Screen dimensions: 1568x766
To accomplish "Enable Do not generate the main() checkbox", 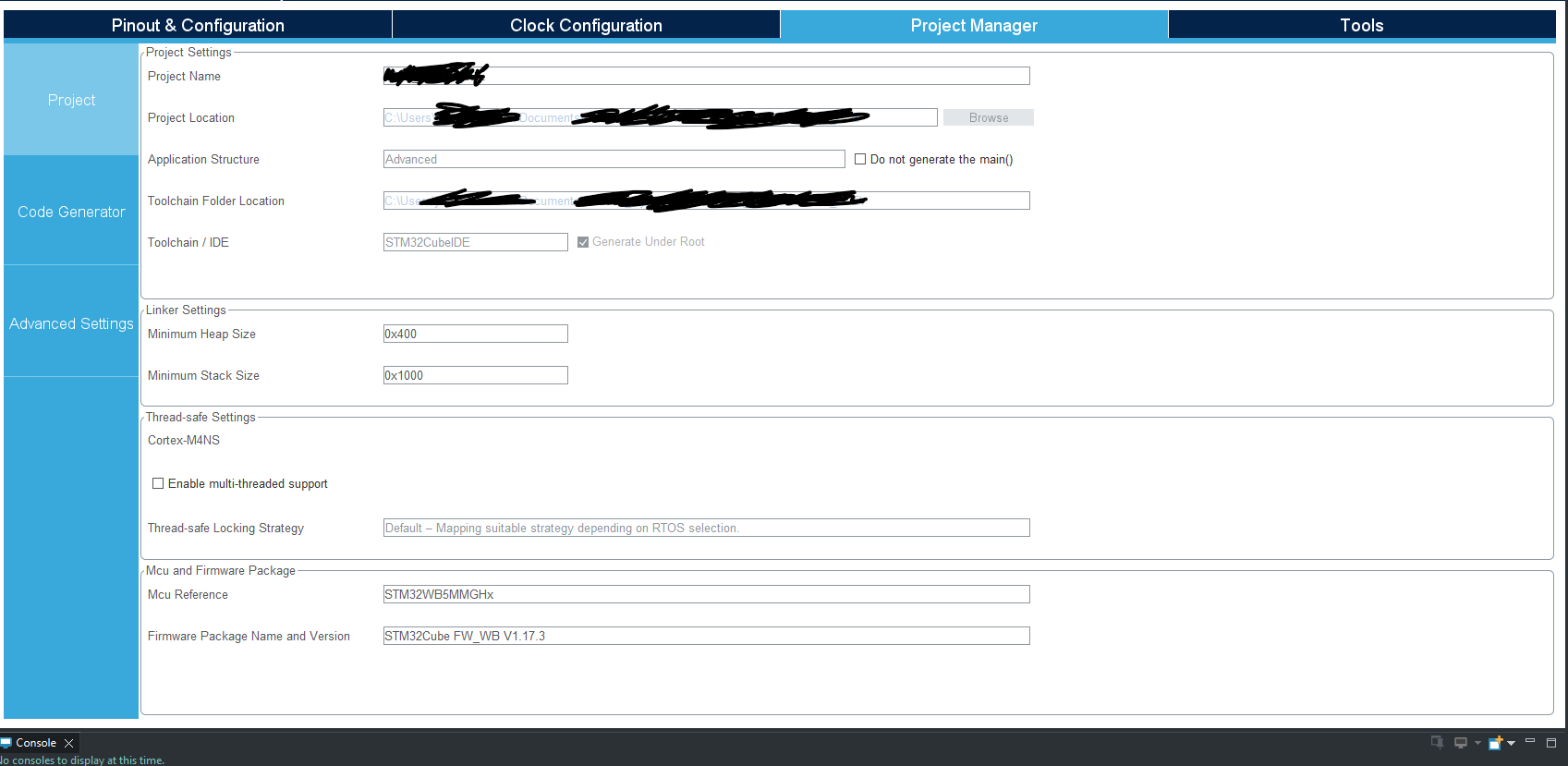I will click(x=860, y=159).
